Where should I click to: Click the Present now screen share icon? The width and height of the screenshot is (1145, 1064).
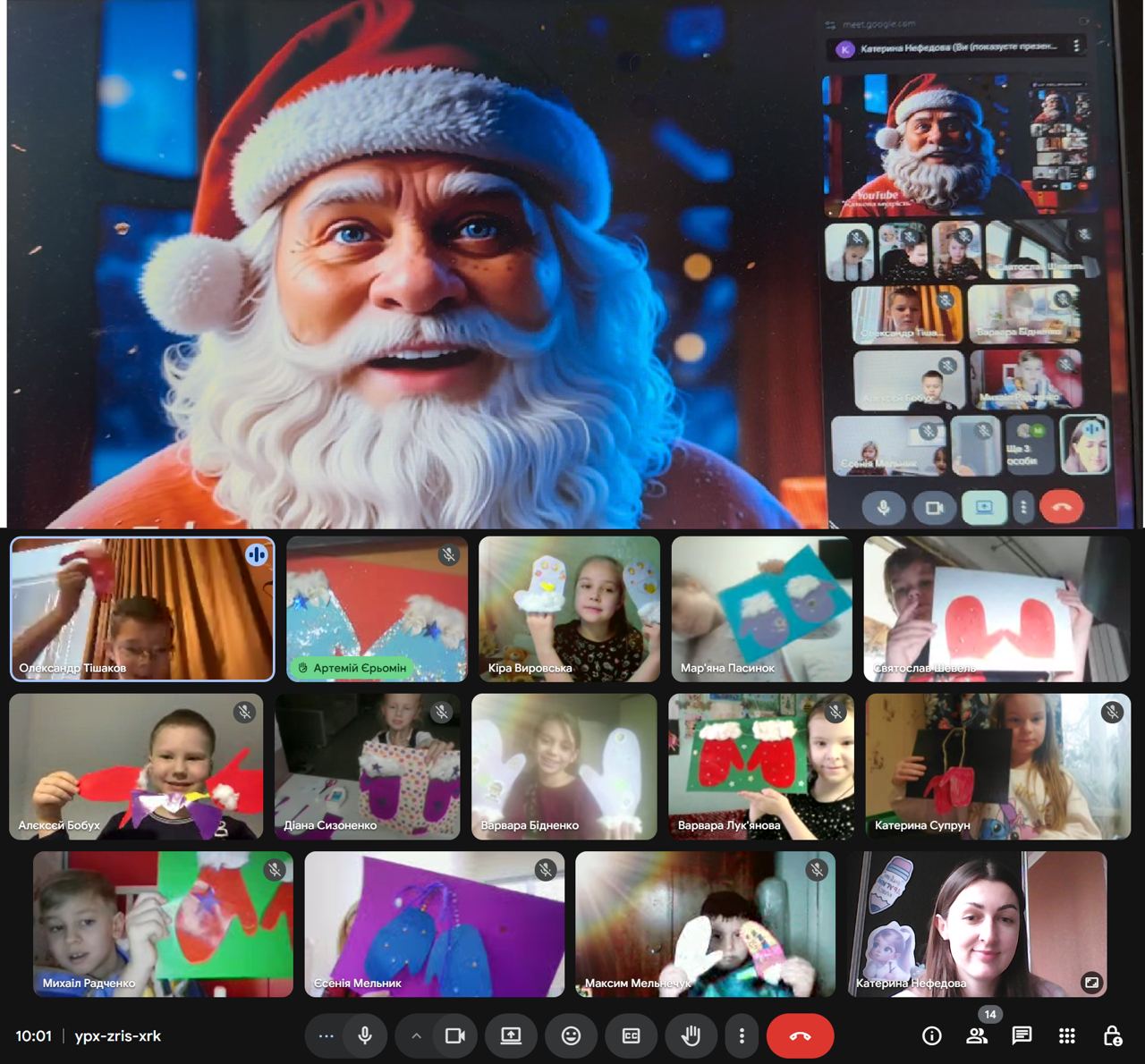511,1035
